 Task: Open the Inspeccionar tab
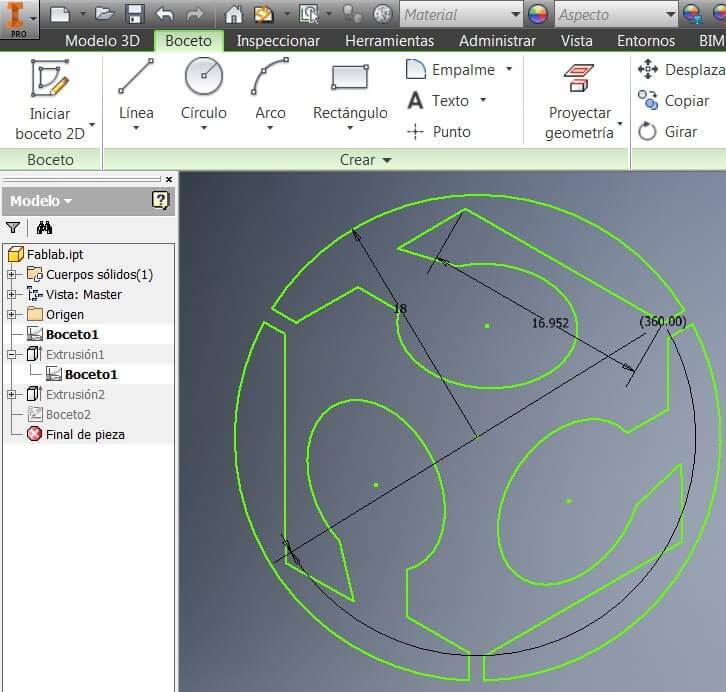[x=278, y=41]
